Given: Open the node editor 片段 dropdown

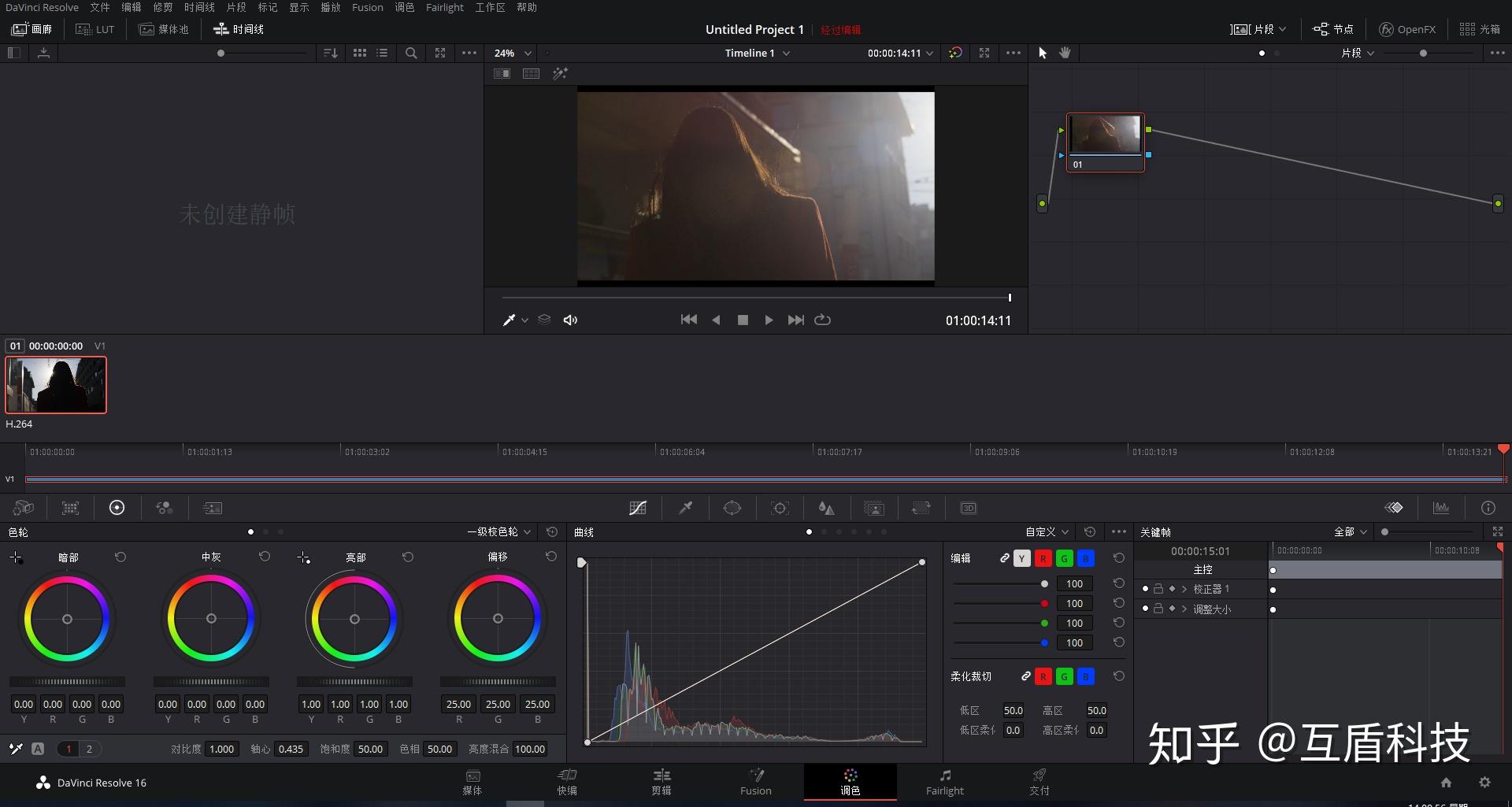Looking at the screenshot, I should coord(1358,53).
